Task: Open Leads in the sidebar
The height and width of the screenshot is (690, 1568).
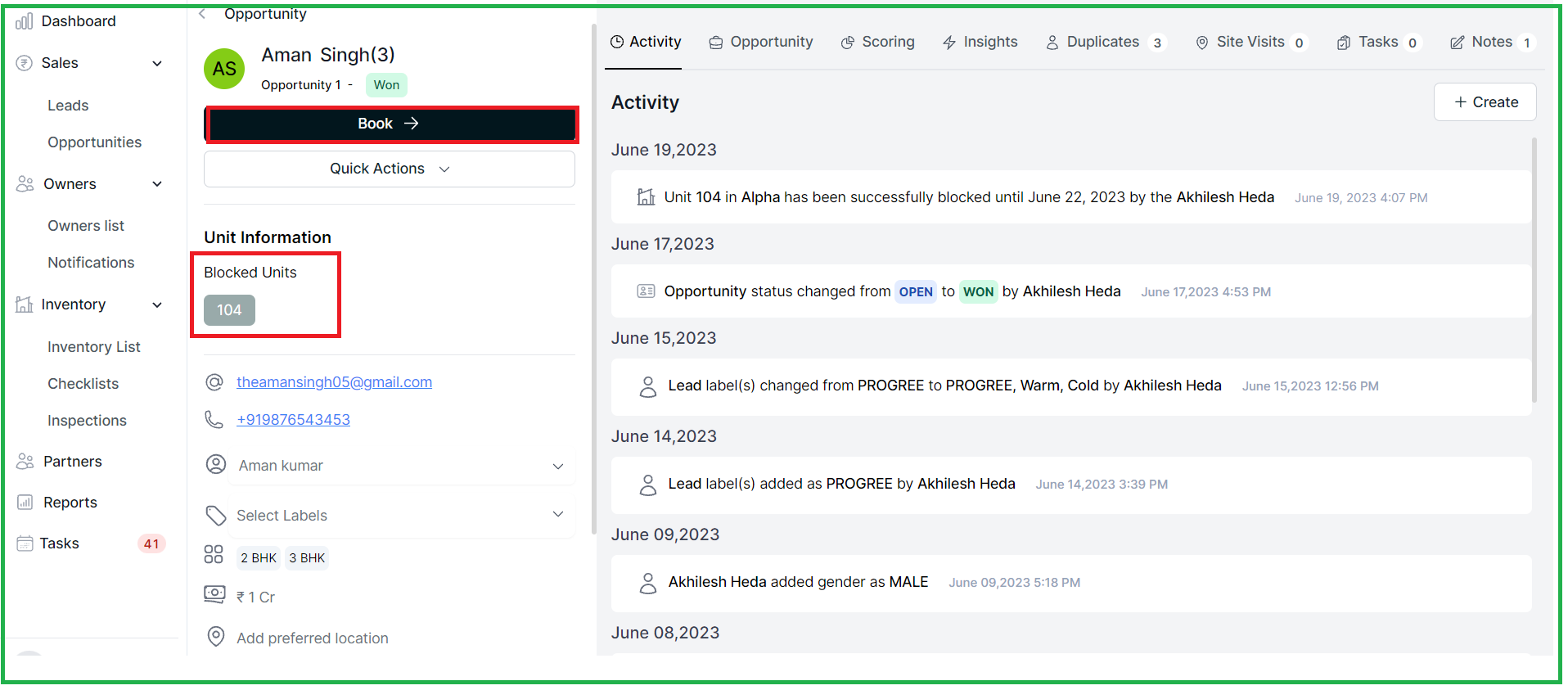Action: [68, 106]
